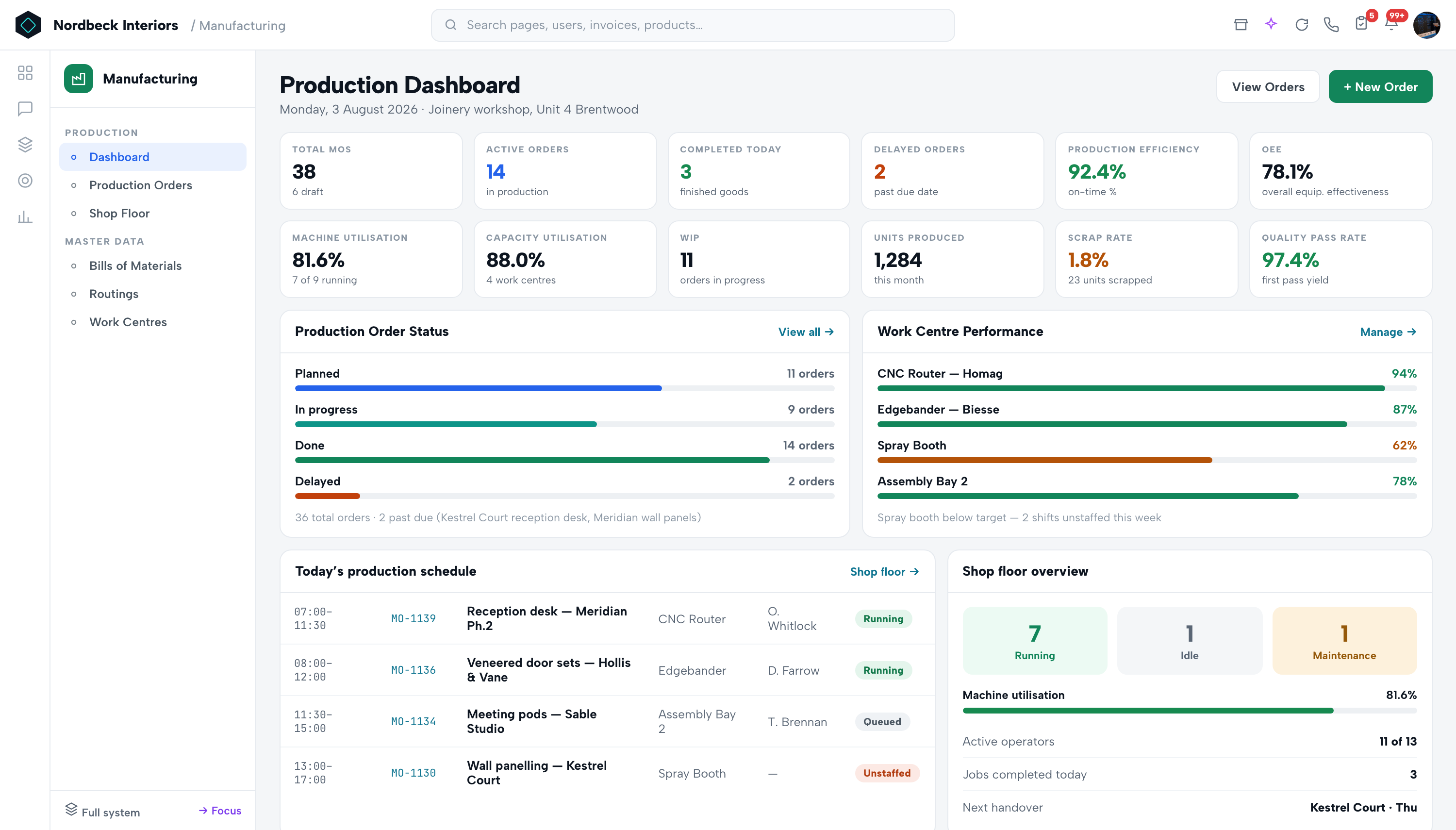Click the Spray Booth orange performance bar

pos(1147,460)
